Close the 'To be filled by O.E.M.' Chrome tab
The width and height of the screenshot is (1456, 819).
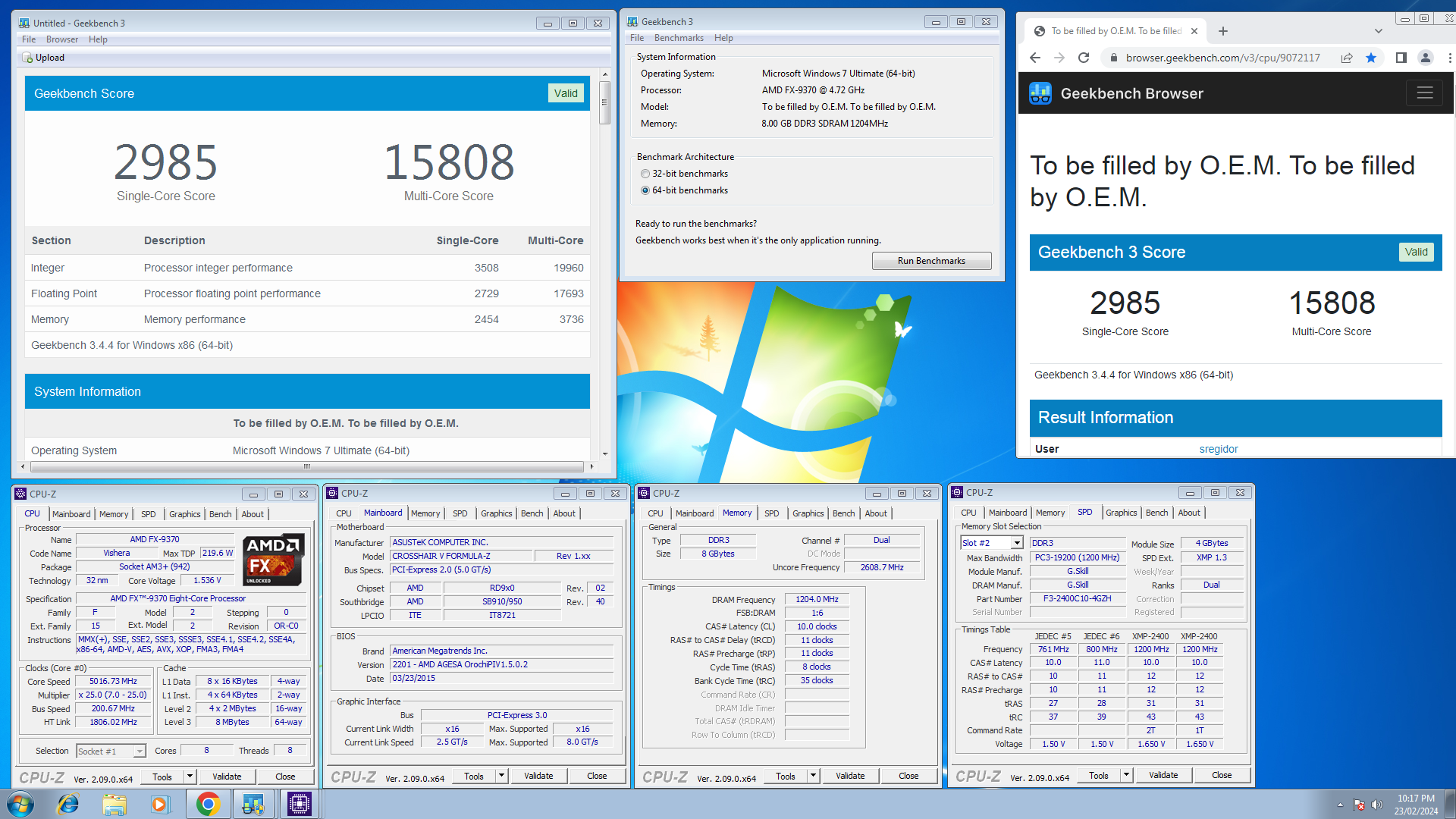1194,31
